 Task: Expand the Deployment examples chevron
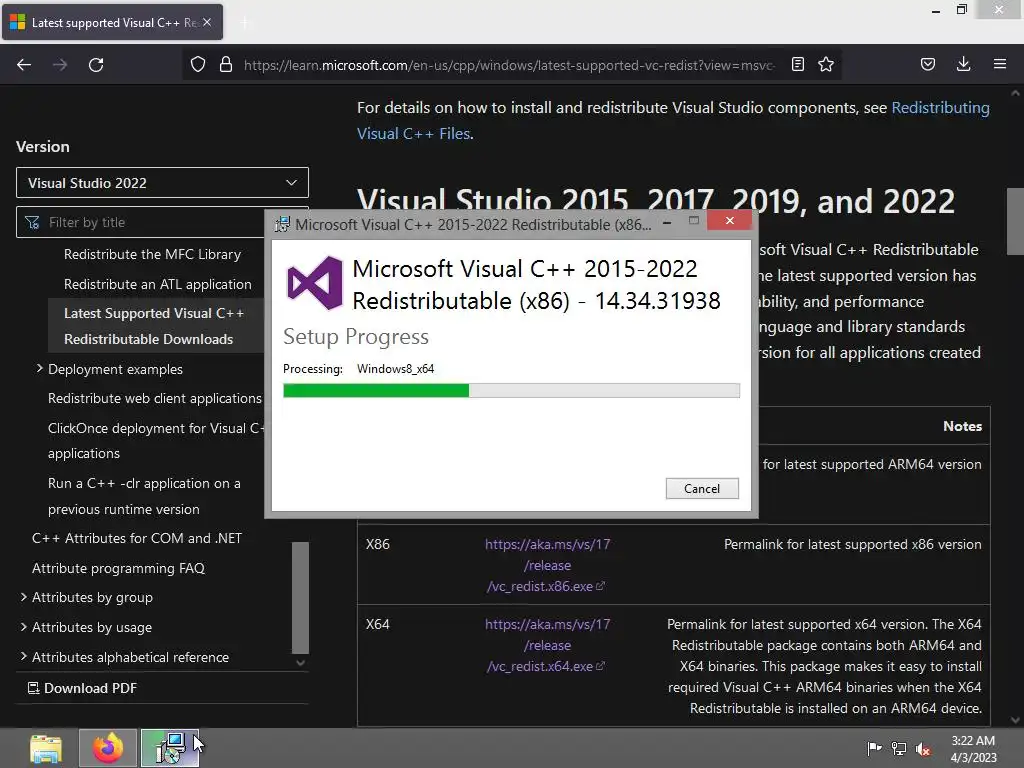39,368
